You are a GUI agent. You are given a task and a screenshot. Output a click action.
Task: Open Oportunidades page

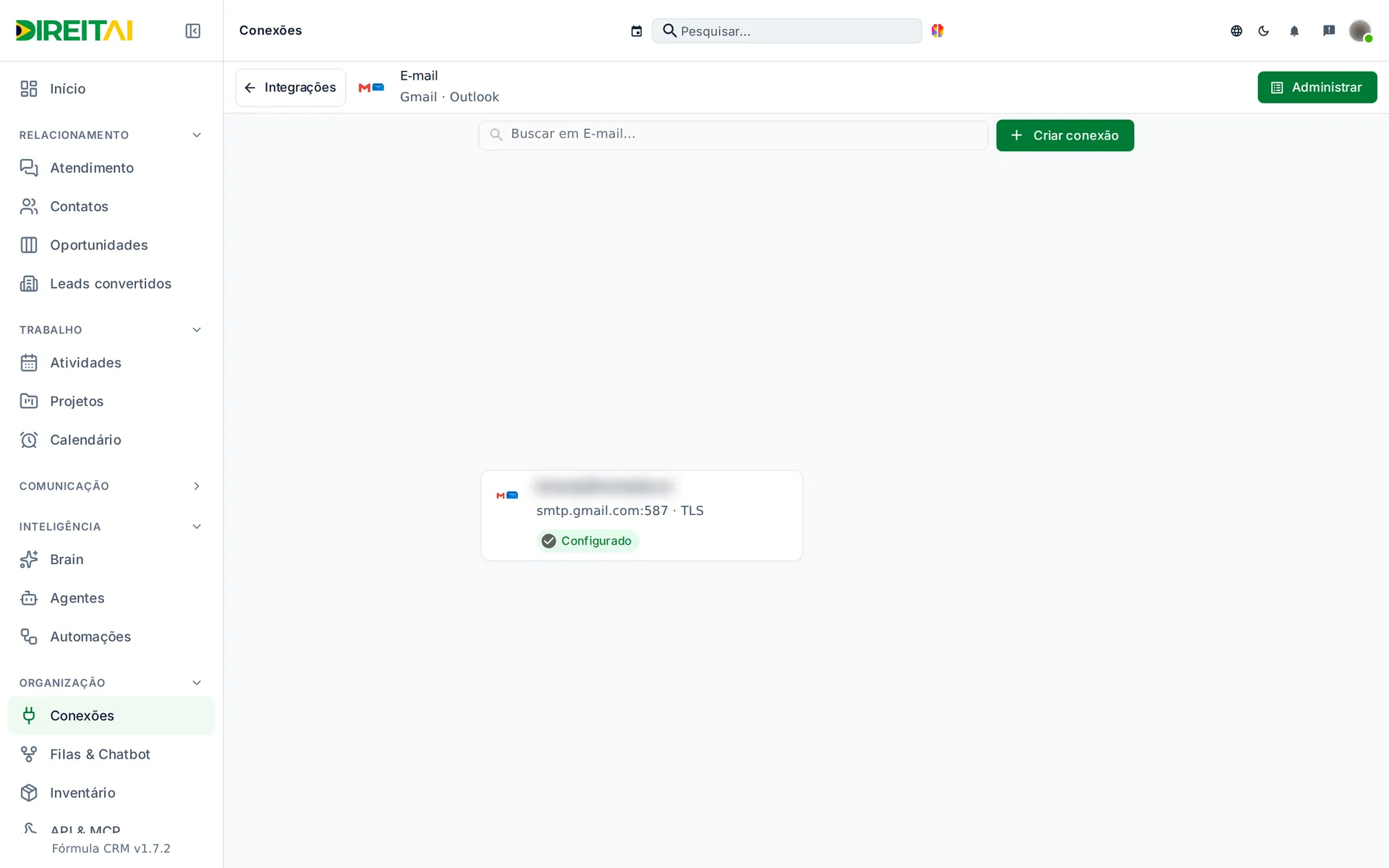coord(111,245)
